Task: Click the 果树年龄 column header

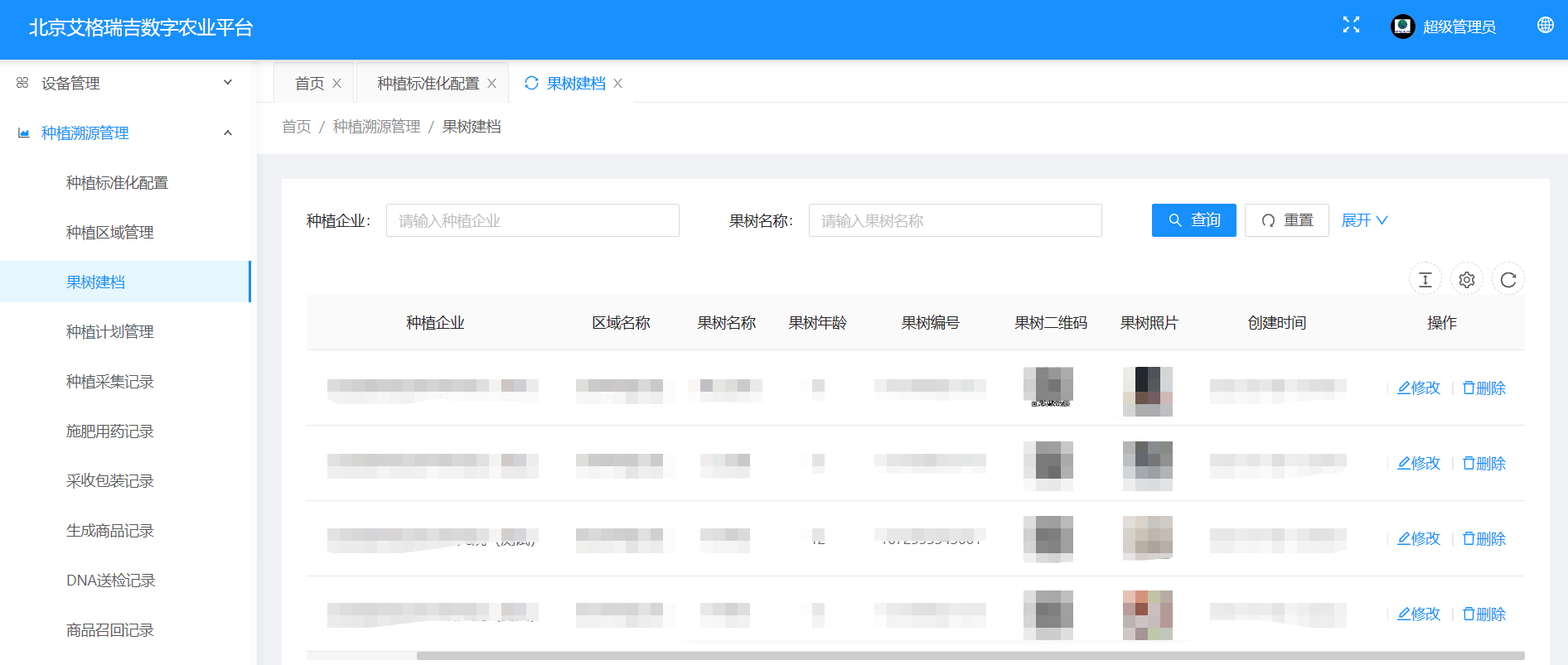Action: pyautogui.click(x=818, y=323)
